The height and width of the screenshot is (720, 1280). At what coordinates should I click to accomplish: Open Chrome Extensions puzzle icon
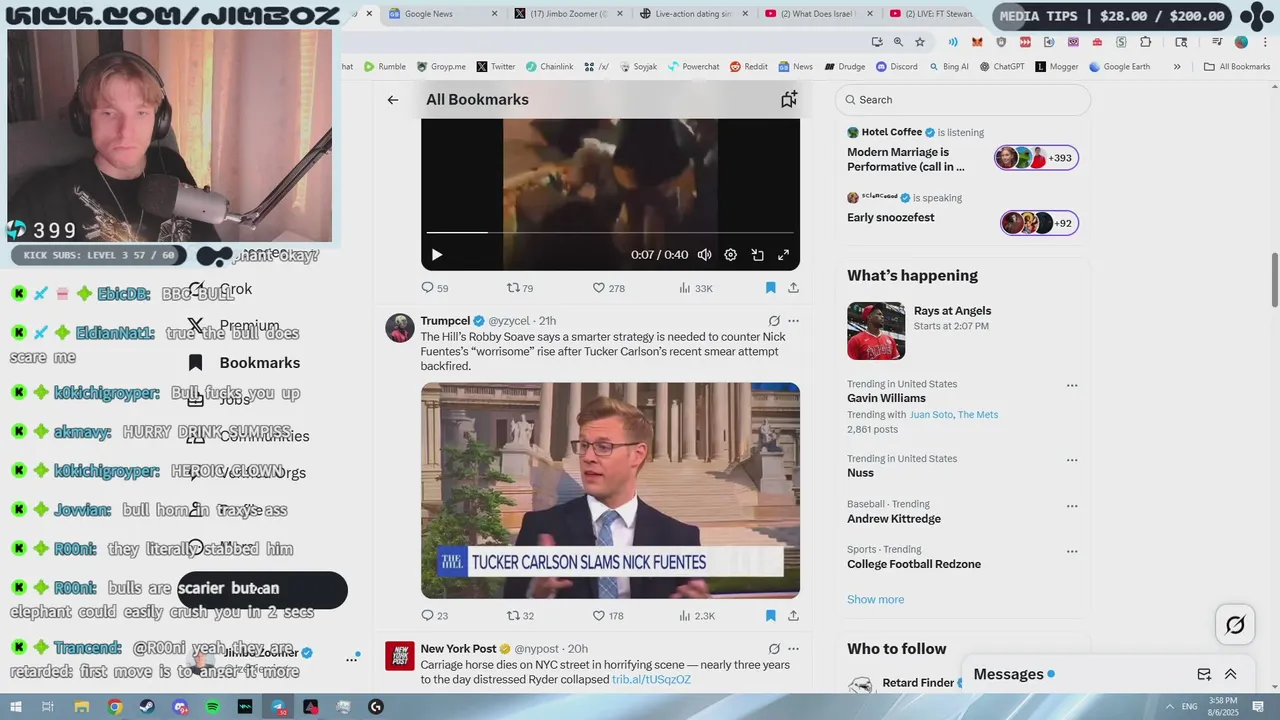point(1146,42)
